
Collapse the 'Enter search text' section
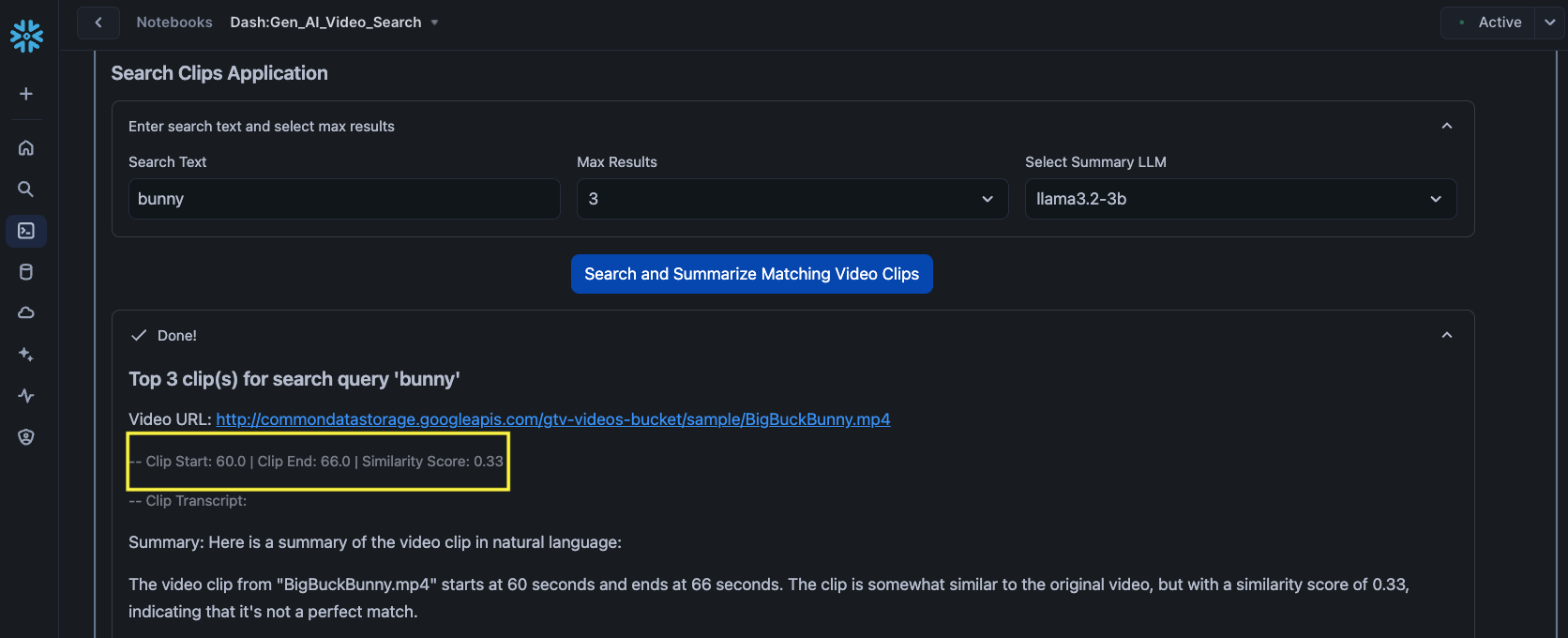[1446, 127]
